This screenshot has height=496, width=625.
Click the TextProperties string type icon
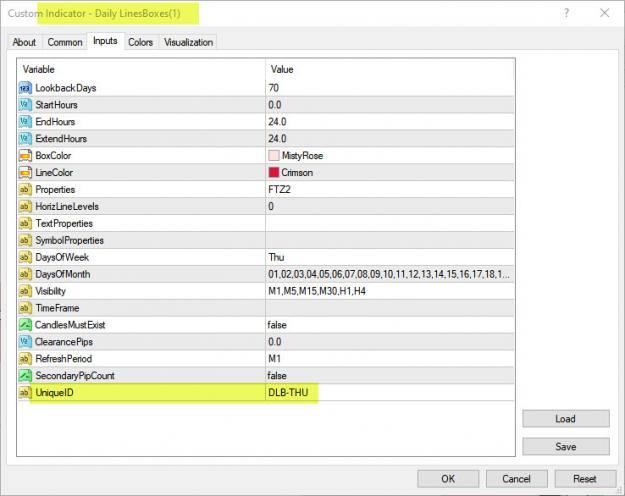pyautogui.click(x=25, y=223)
